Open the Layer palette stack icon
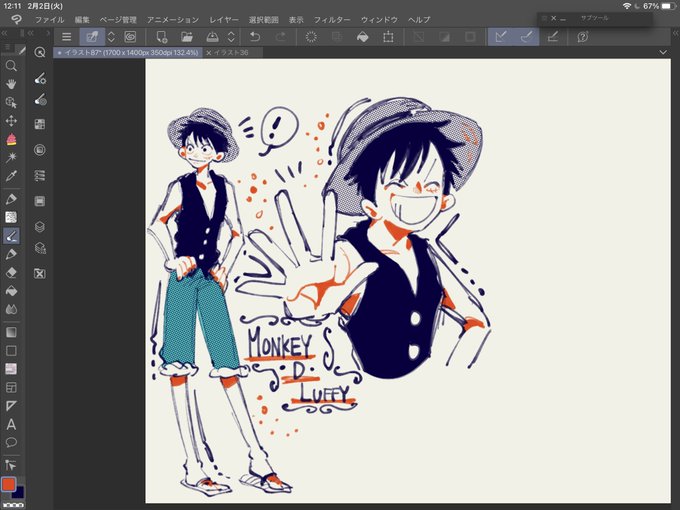This screenshot has width=680, height=510. pyautogui.click(x=39, y=227)
